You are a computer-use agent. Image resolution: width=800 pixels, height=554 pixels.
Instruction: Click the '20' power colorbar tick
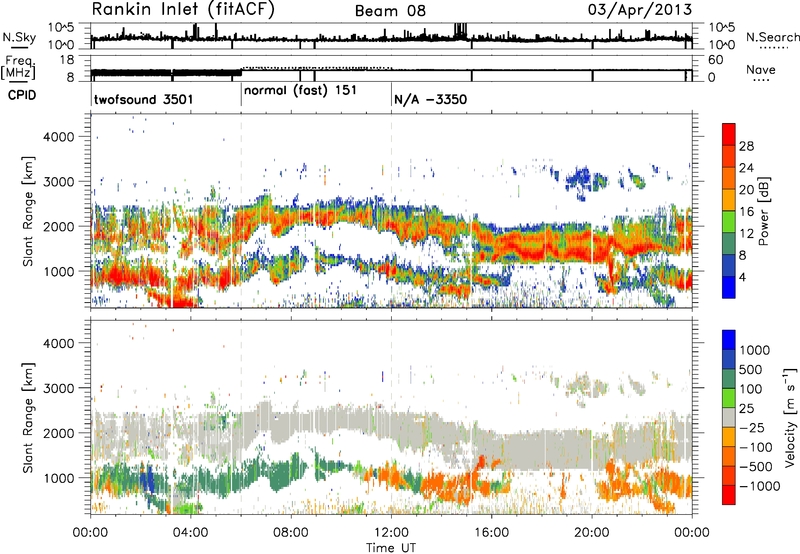point(746,190)
